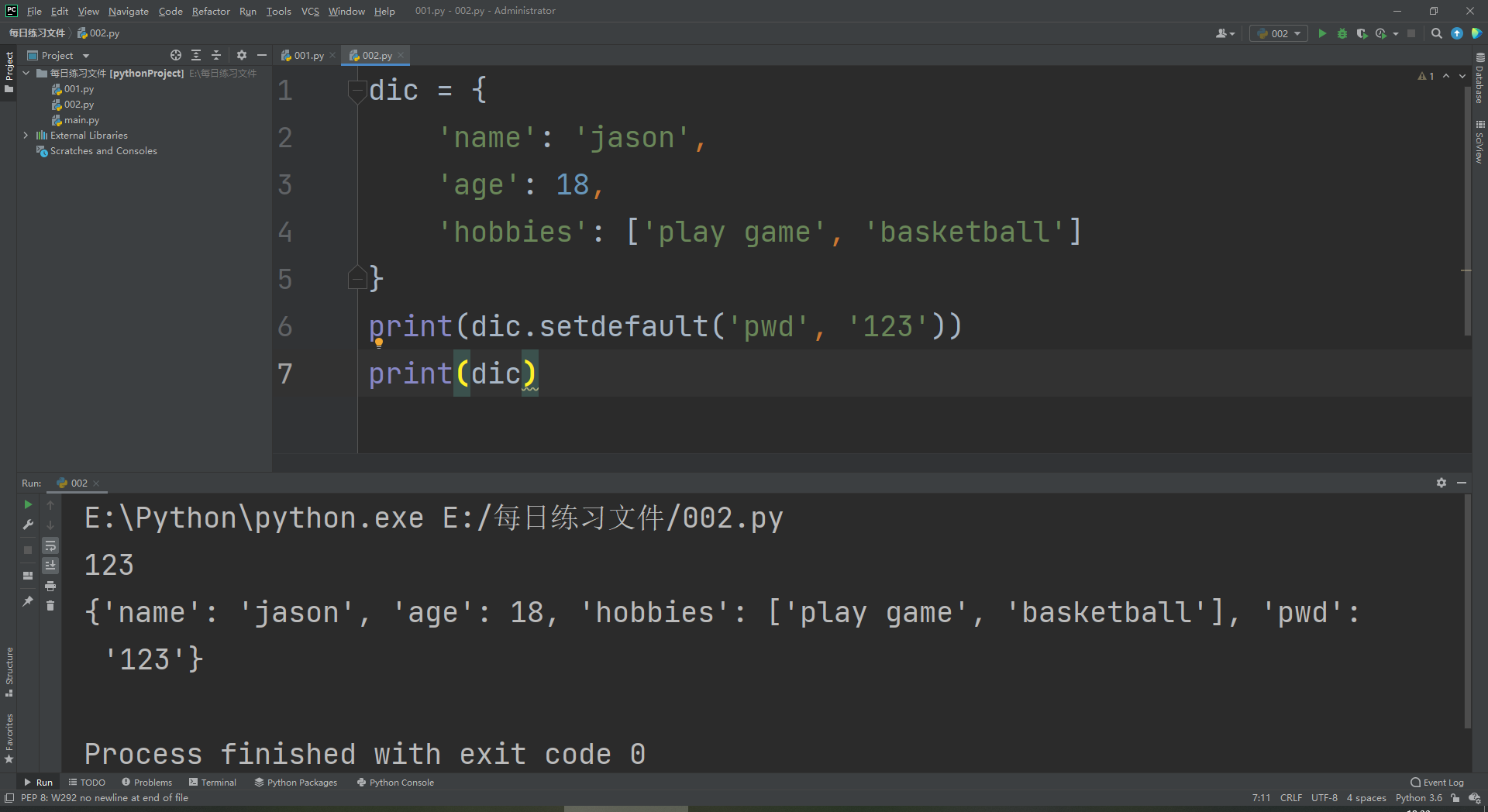Jump to next highlighted error arrow

coord(1462,76)
